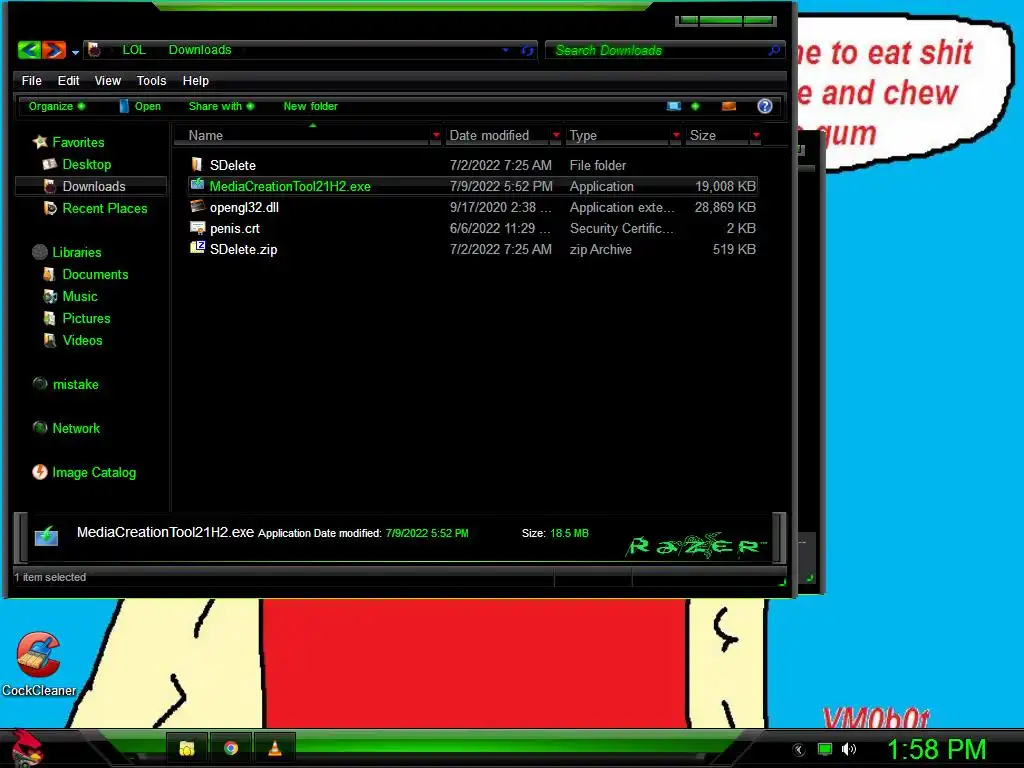Expand the Organize dropdown

[57, 106]
